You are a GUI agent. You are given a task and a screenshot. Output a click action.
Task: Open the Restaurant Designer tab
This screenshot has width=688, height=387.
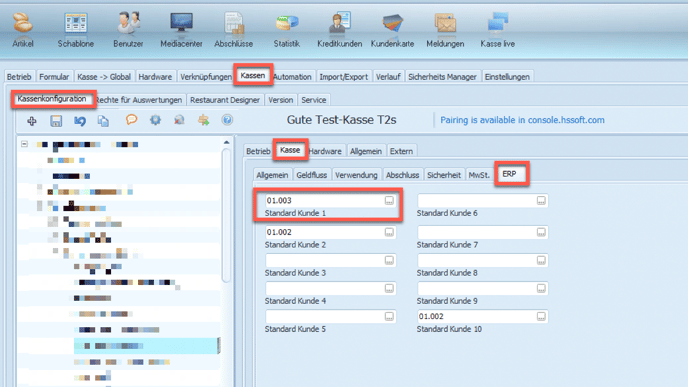225,100
